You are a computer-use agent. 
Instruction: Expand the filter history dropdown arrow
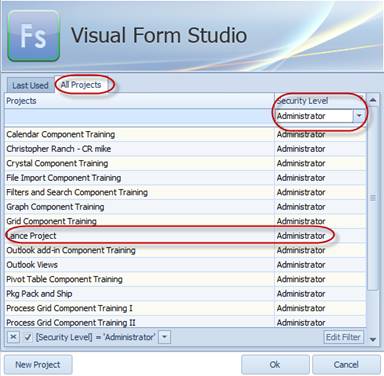tap(164, 337)
